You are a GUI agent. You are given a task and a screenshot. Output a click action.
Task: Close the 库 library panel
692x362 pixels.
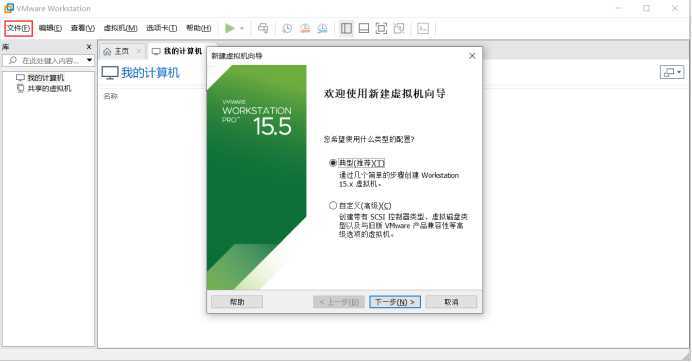[89, 46]
